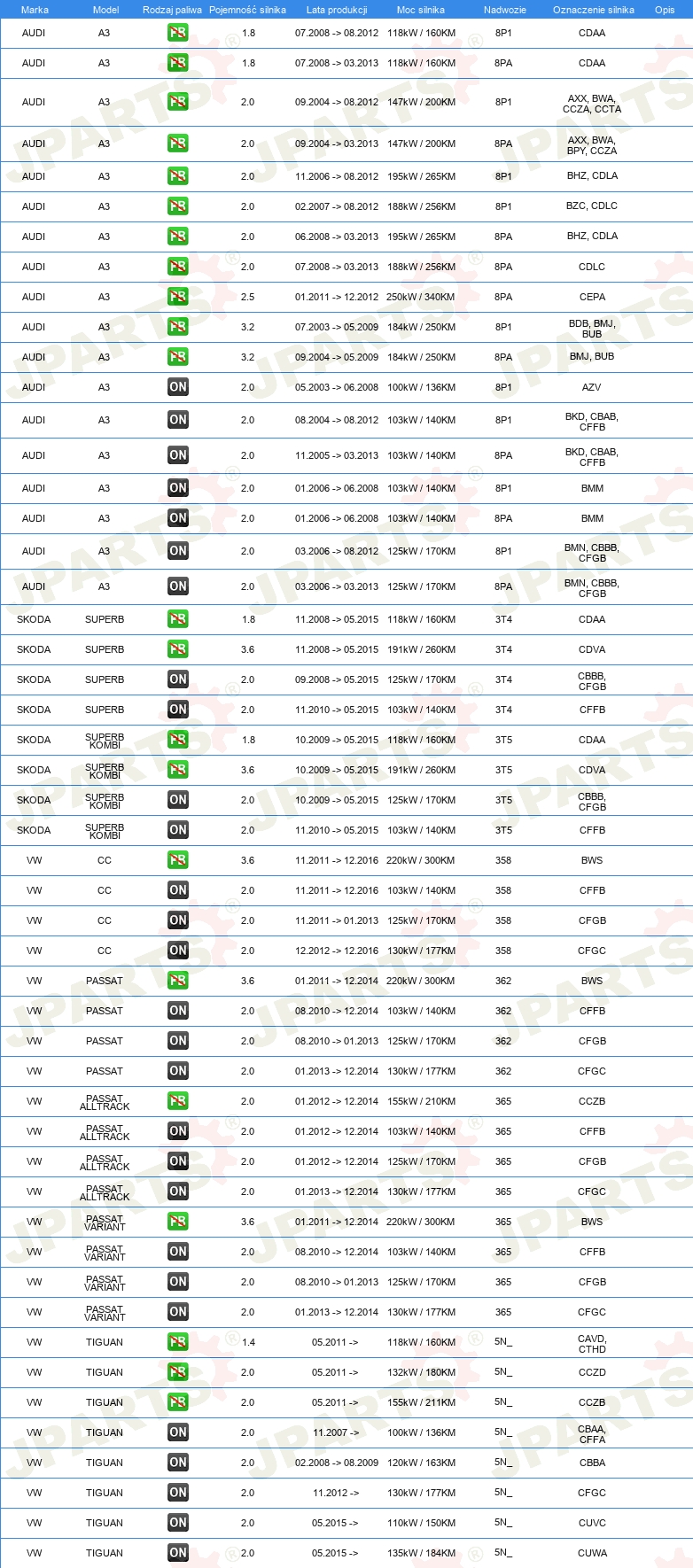Select petrol icon in PASSAT VARIANT BWS row
Viewport: 693px width, 1568px height.
click(x=178, y=1222)
